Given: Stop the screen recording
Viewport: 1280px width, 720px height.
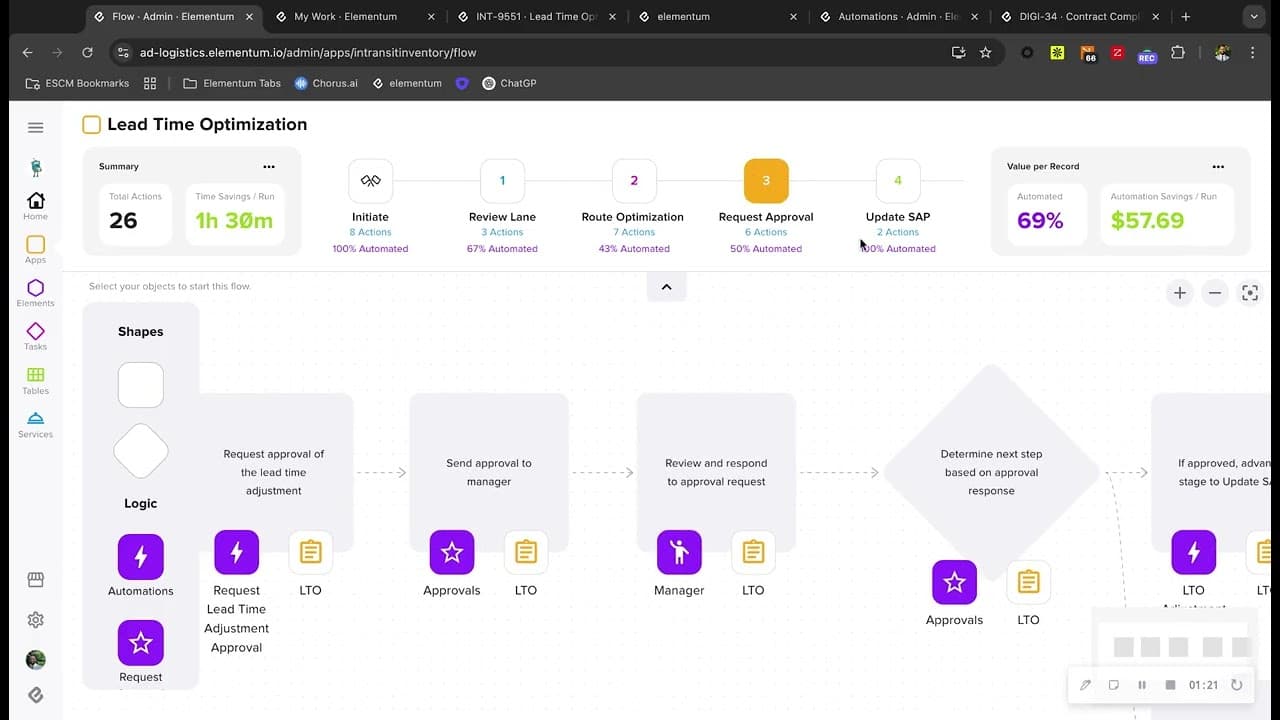Looking at the screenshot, I should [x=1170, y=685].
